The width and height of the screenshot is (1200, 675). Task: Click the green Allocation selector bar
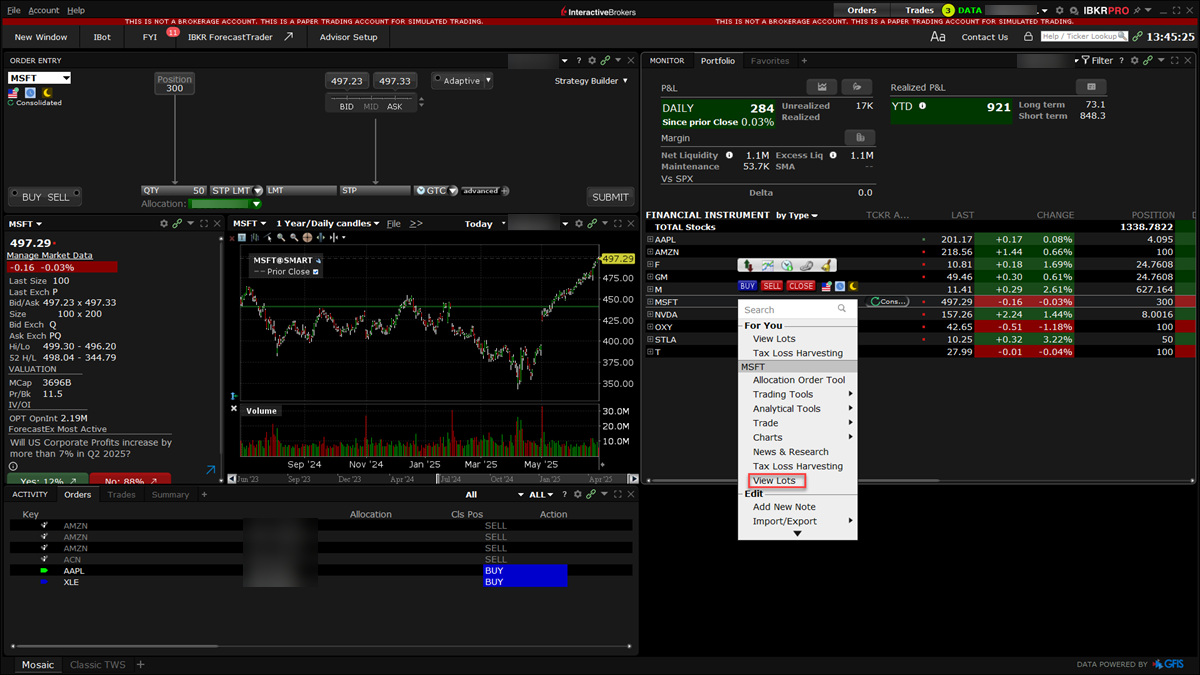click(225, 204)
